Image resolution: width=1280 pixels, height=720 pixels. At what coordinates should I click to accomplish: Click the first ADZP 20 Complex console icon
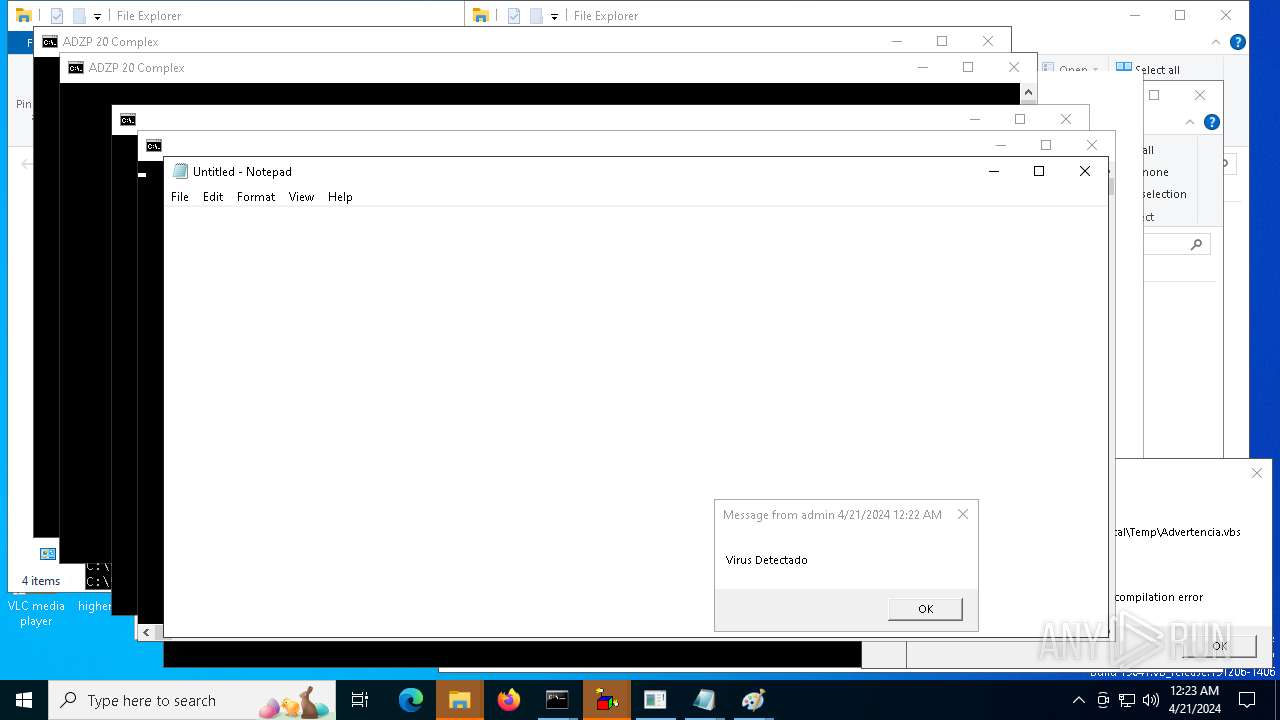pyautogui.click(x=49, y=42)
